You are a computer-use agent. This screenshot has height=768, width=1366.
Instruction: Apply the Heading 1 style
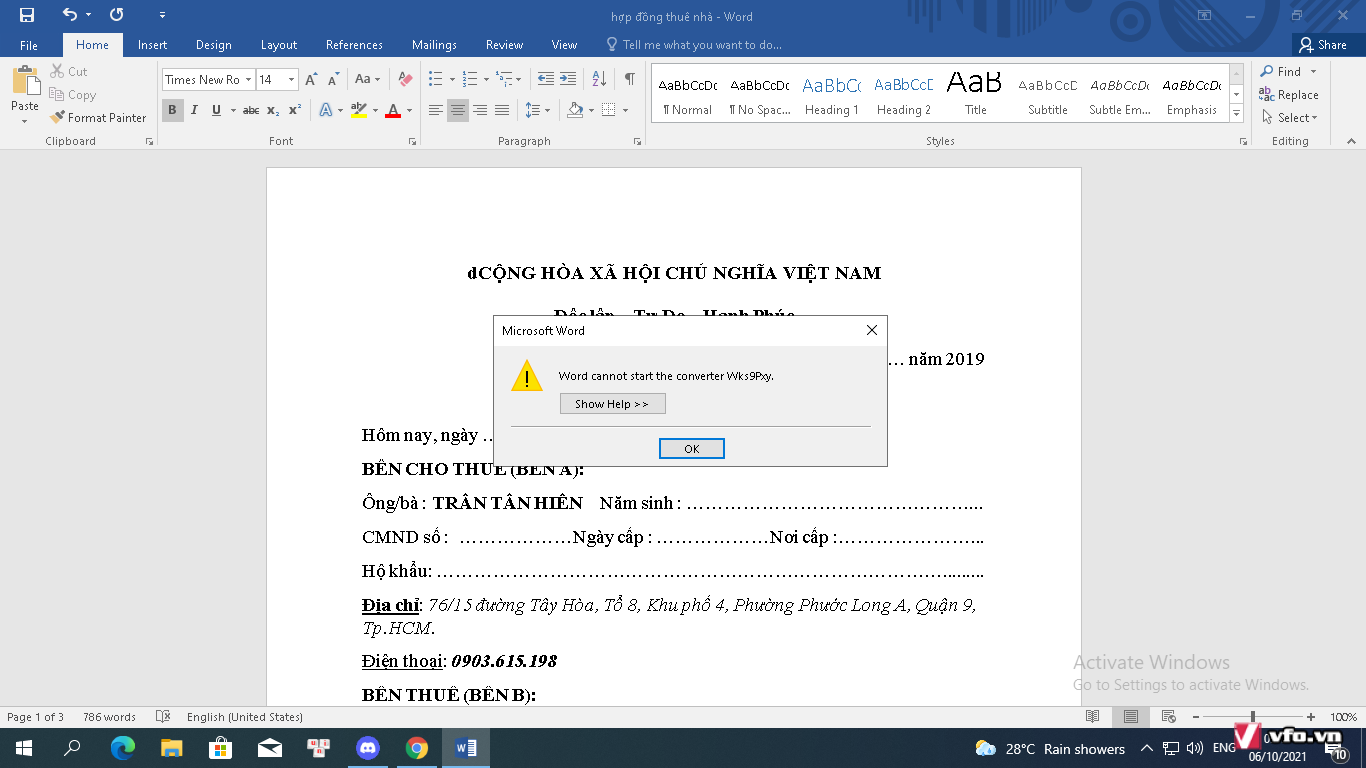[x=831, y=93]
